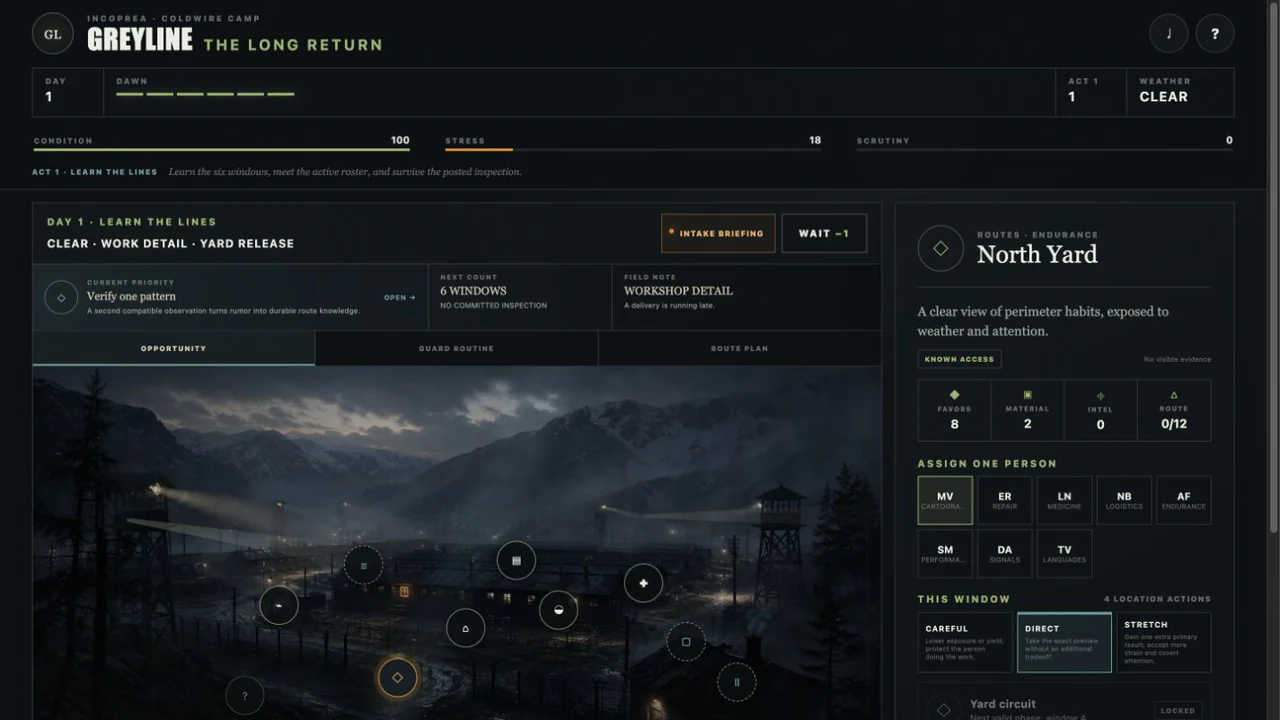Select the highlighted diamond marker on the map
Image resolution: width=1280 pixels, height=720 pixels.
click(x=397, y=678)
